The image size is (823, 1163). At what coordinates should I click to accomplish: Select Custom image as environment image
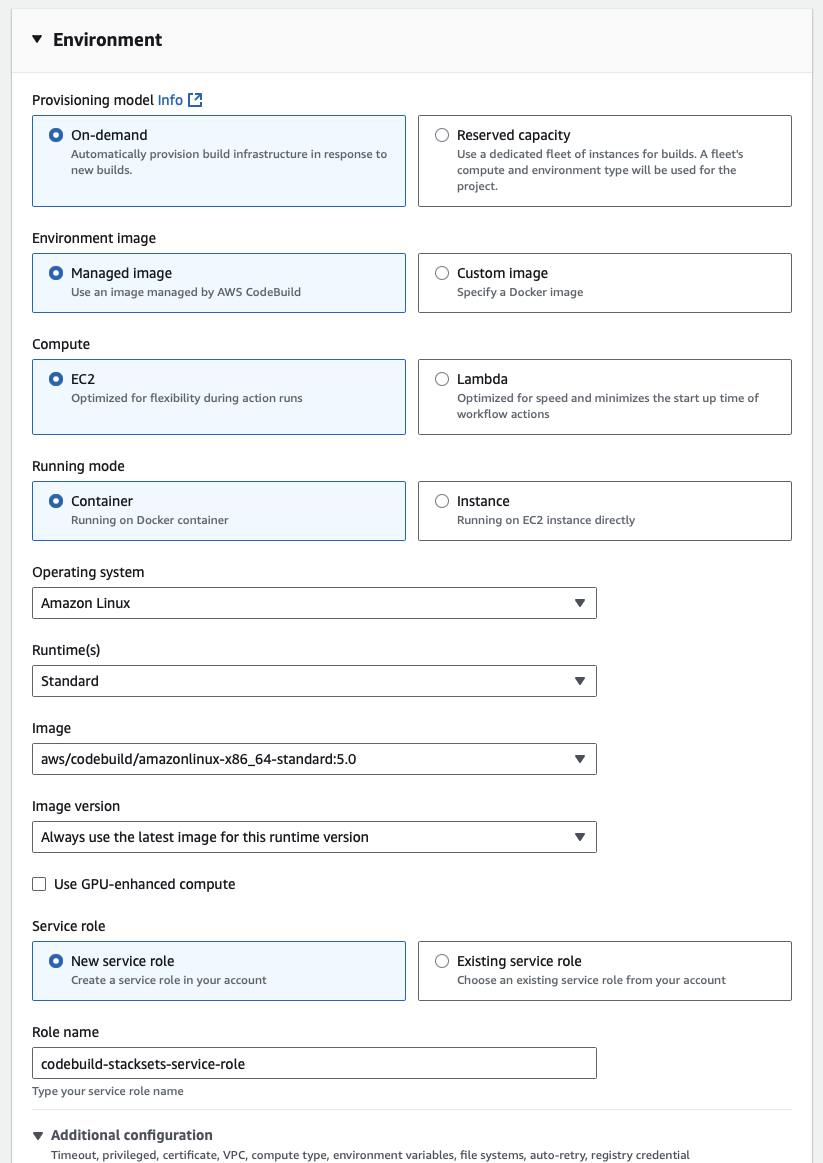pyautogui.click(x=442, y=273)
